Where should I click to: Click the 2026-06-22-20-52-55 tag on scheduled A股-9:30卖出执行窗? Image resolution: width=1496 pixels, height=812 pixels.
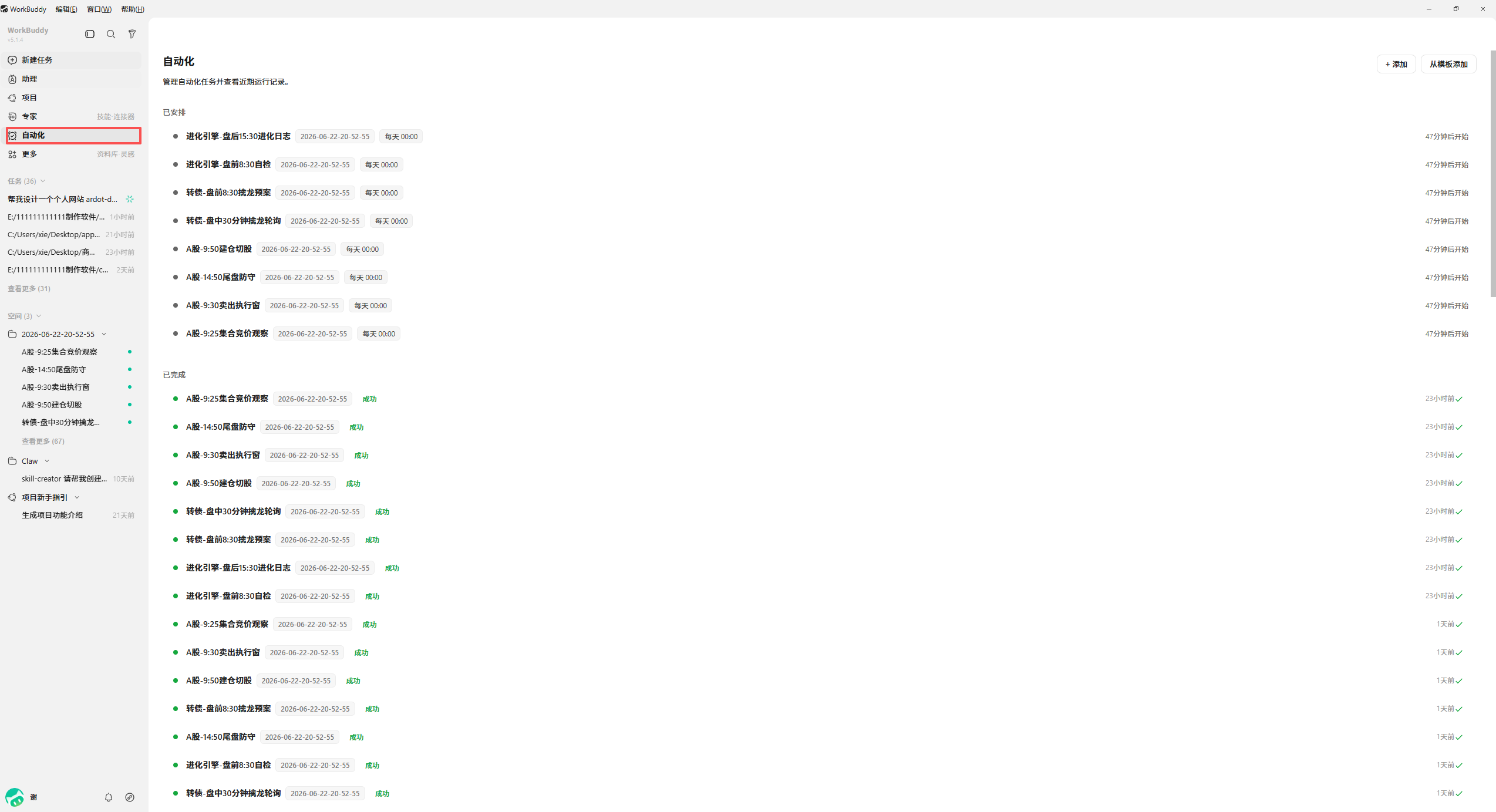pos(304,305)
